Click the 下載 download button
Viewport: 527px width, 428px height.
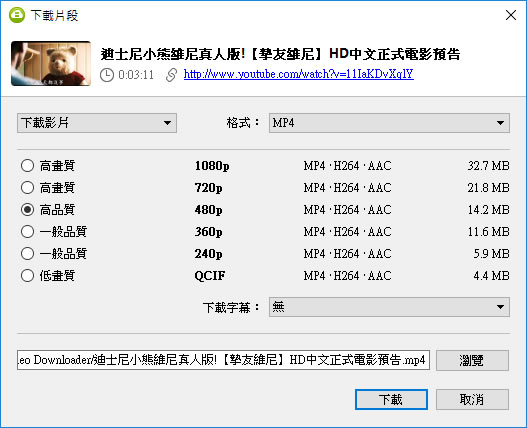(391, 400)
